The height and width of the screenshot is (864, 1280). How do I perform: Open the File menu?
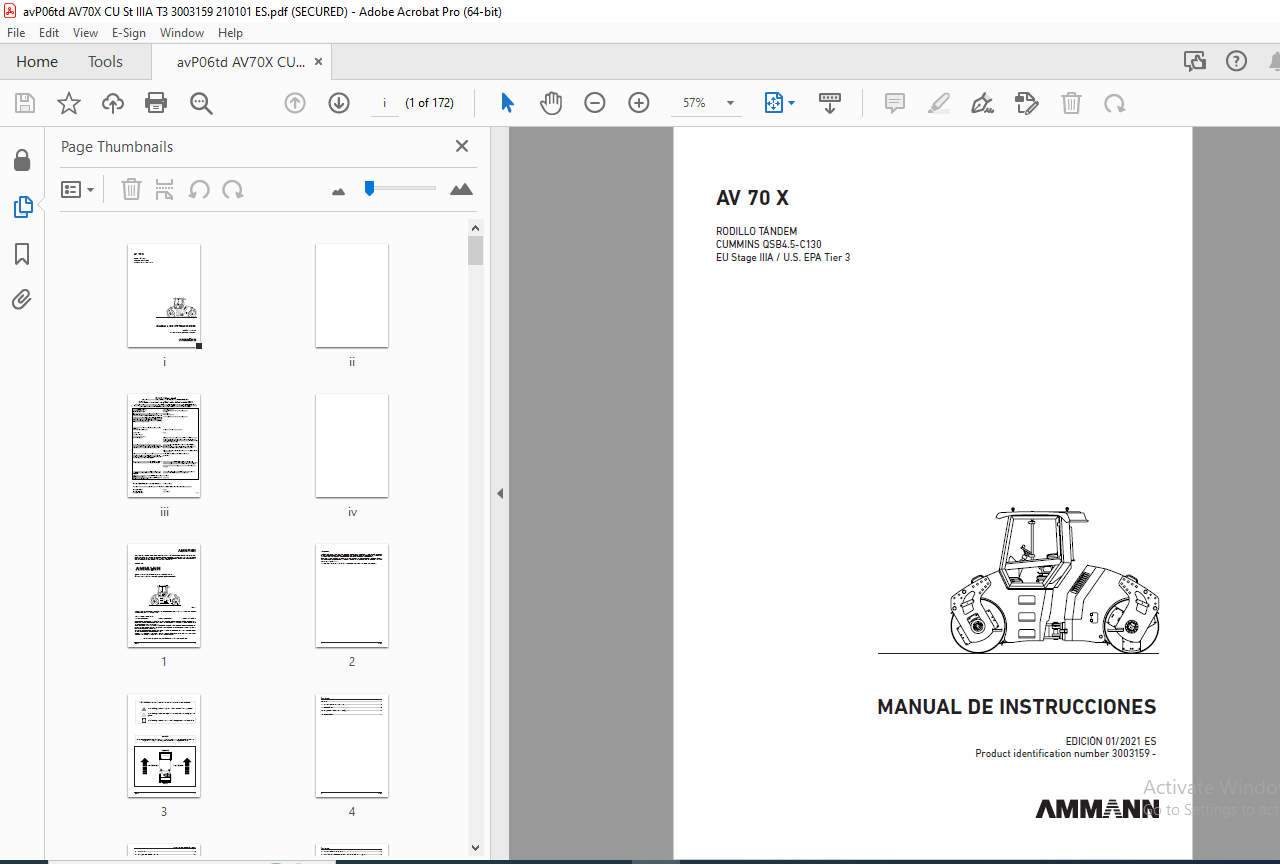click(16, 32)
